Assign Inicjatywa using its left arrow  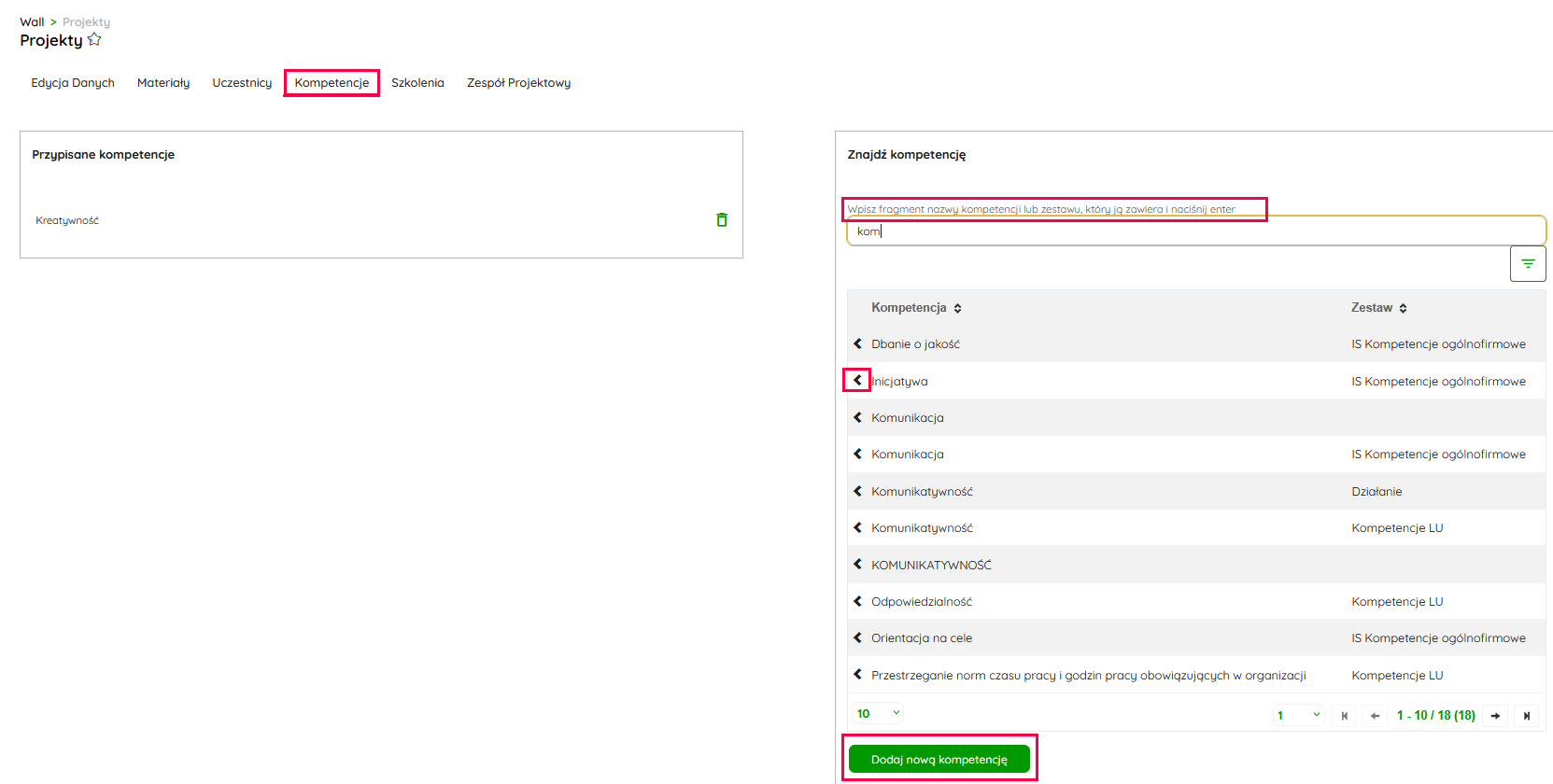click(857, 381)
